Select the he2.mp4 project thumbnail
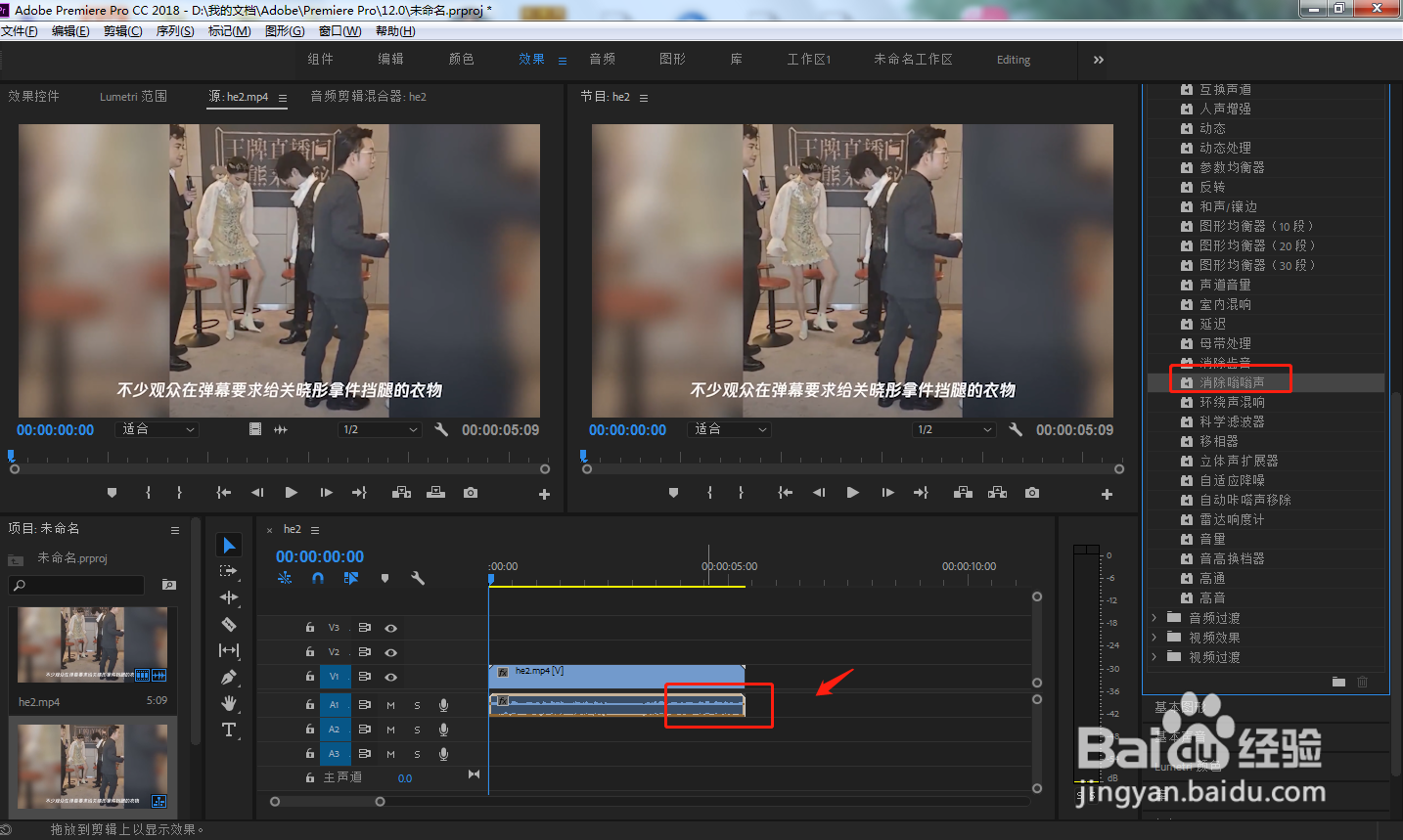The height and width of the screenshot is (840, 1403). pyautogui.click(x=93, y=644)
